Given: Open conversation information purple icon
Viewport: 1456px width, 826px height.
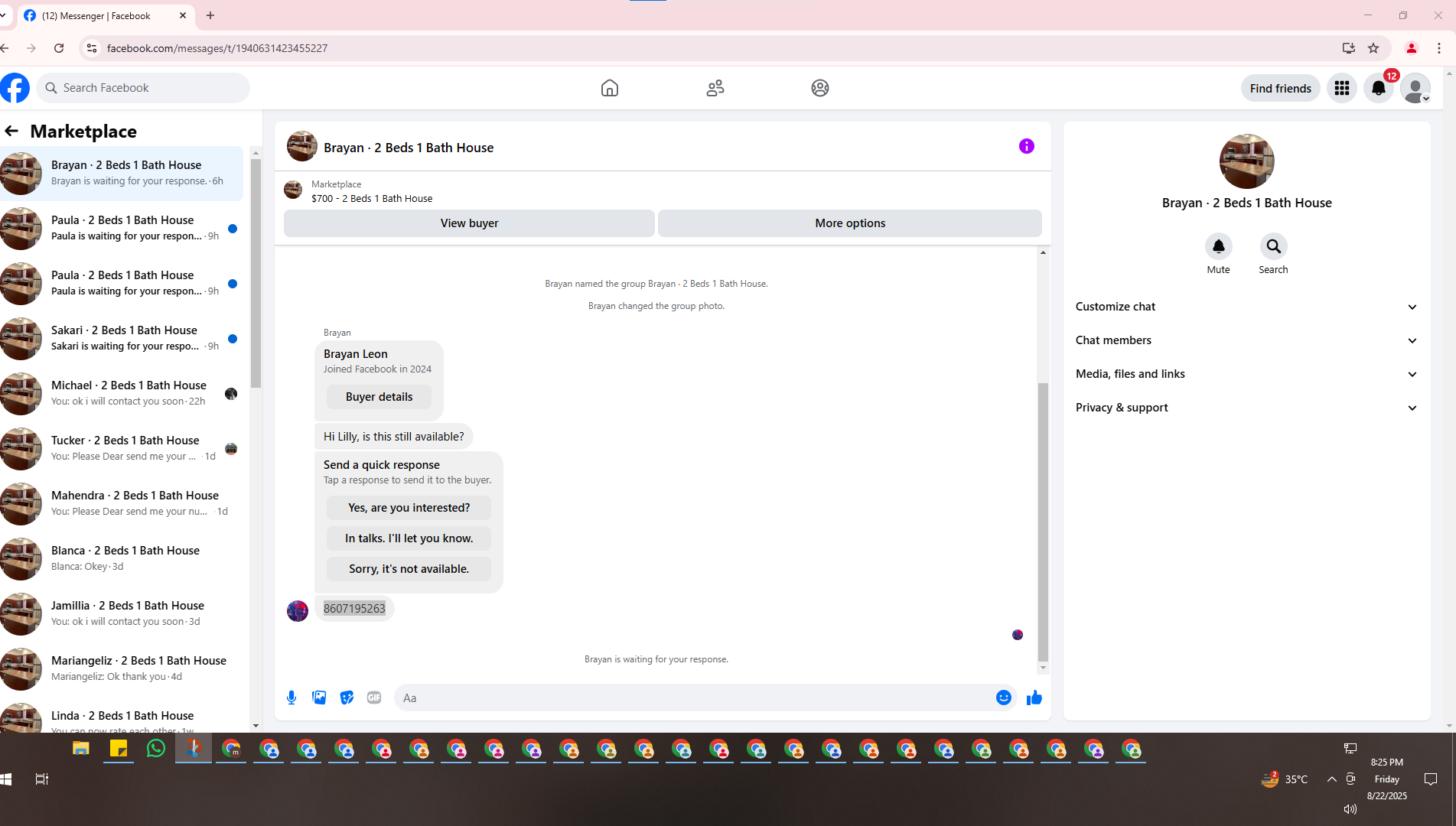Looking at the screenshot, I should point(1027,146).
